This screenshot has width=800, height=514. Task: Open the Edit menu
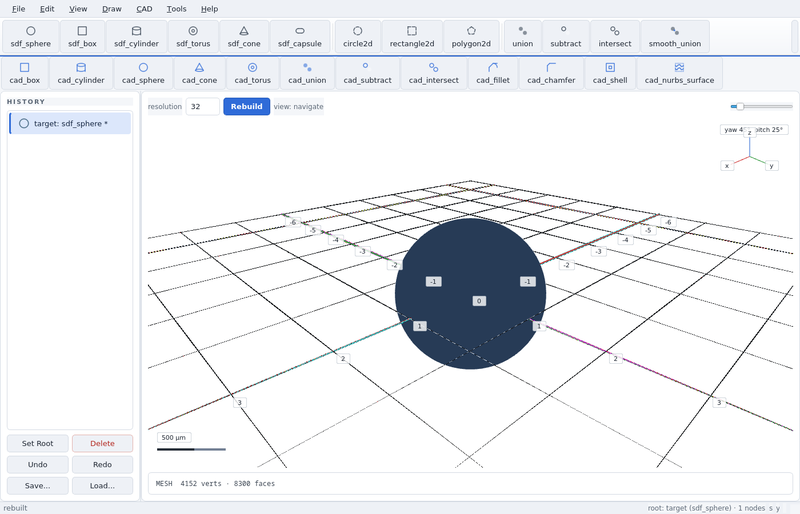point(47,9)
